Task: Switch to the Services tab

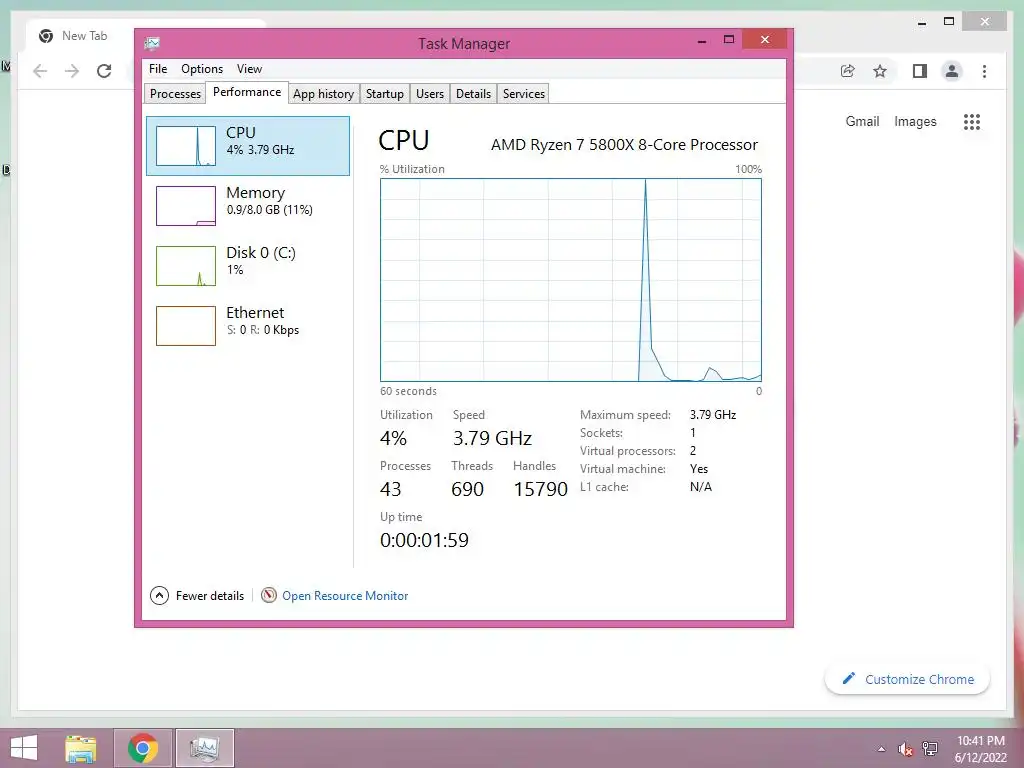Action: 524,93
